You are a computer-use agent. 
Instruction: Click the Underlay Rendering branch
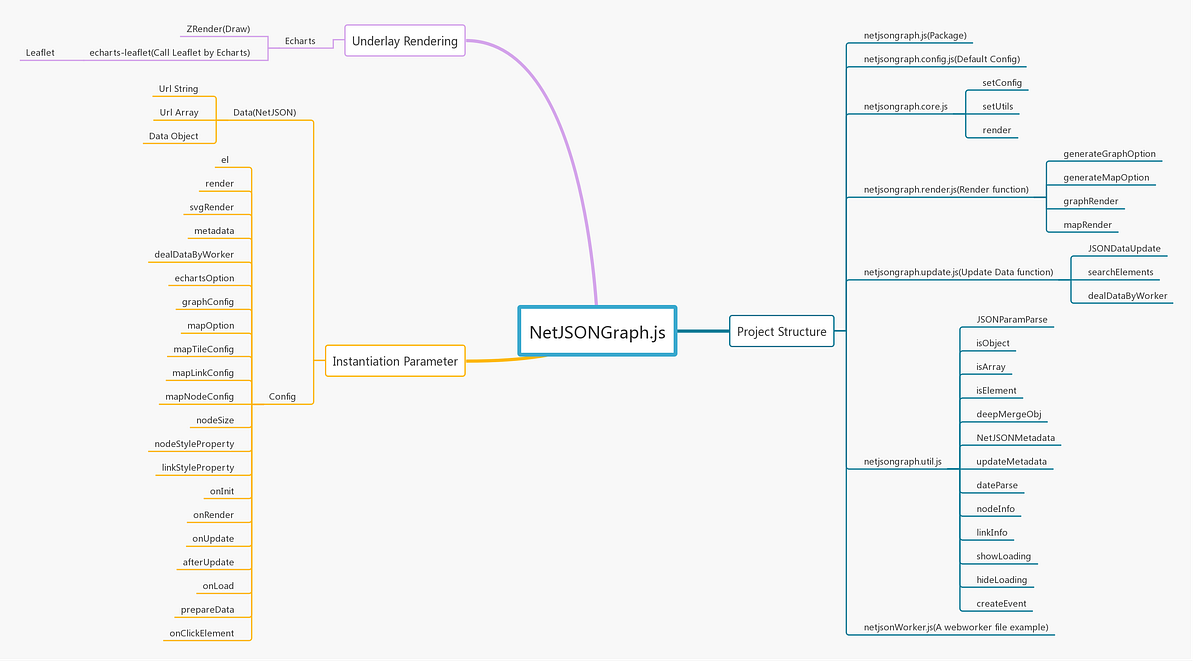tap(404, 41)
